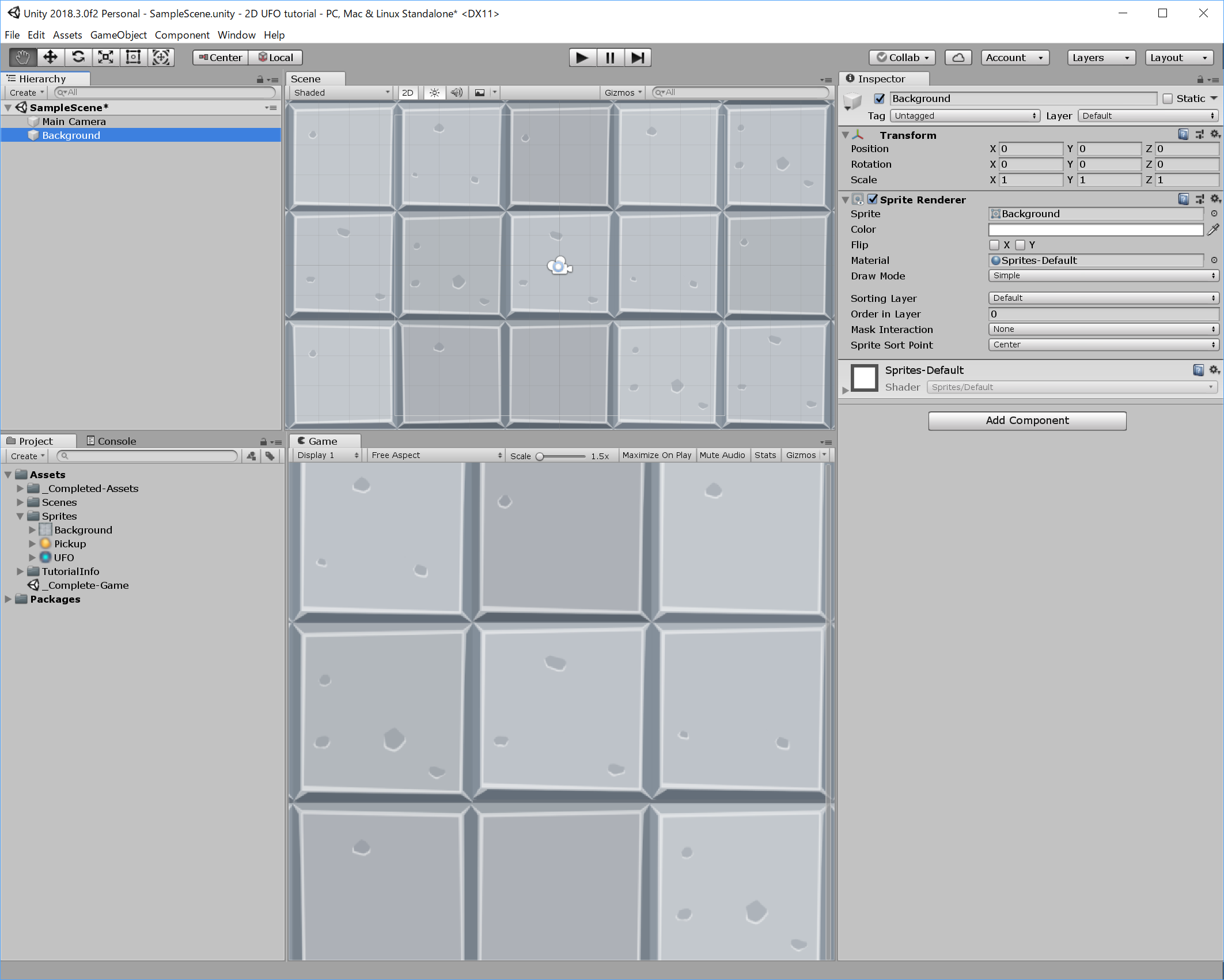Click the Sprites-Default material preview swatch
The width and height of the screenshot is (1224, 980).
865,378
